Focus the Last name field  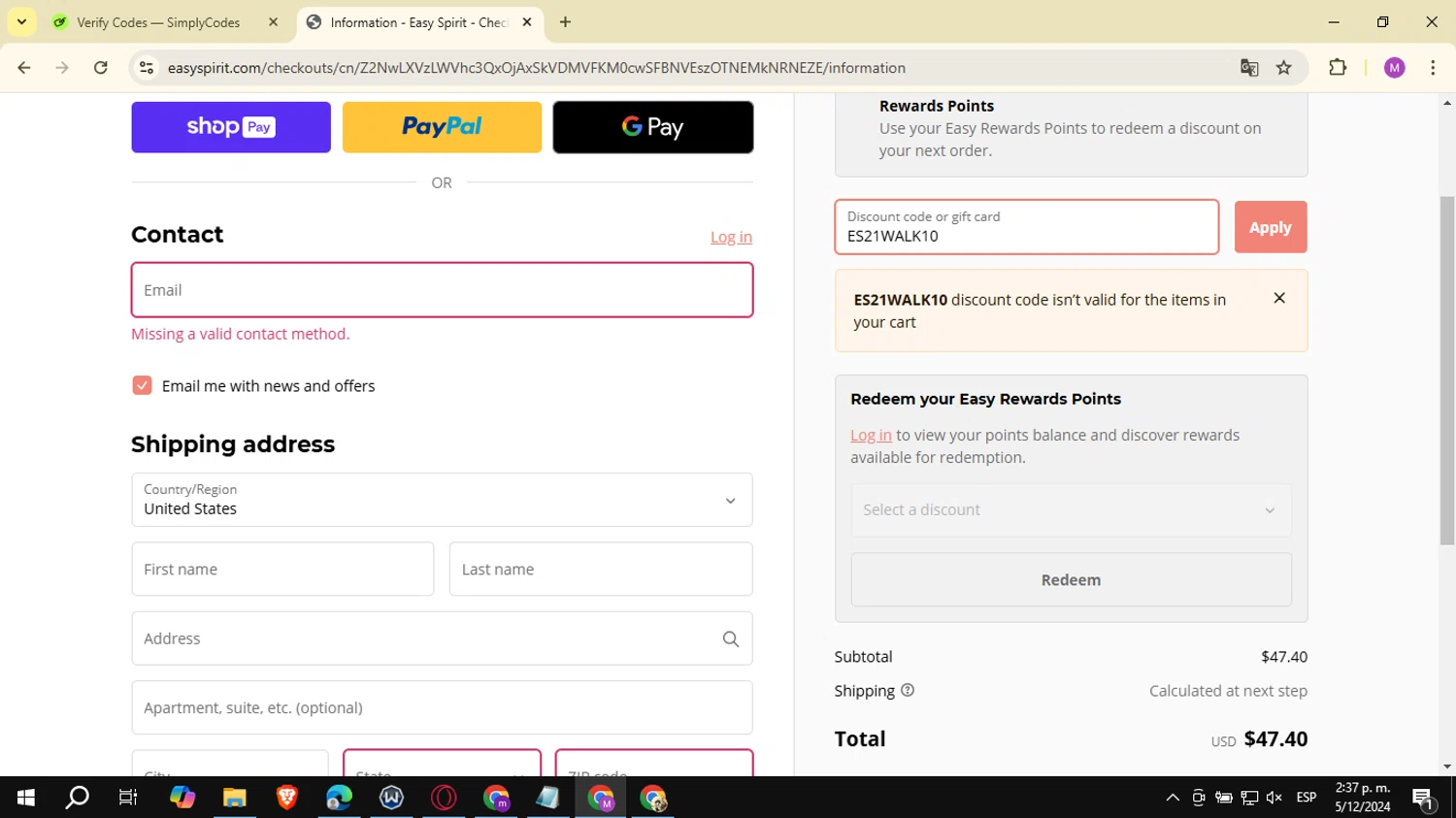pyautogui.click(x=601, y=569)
